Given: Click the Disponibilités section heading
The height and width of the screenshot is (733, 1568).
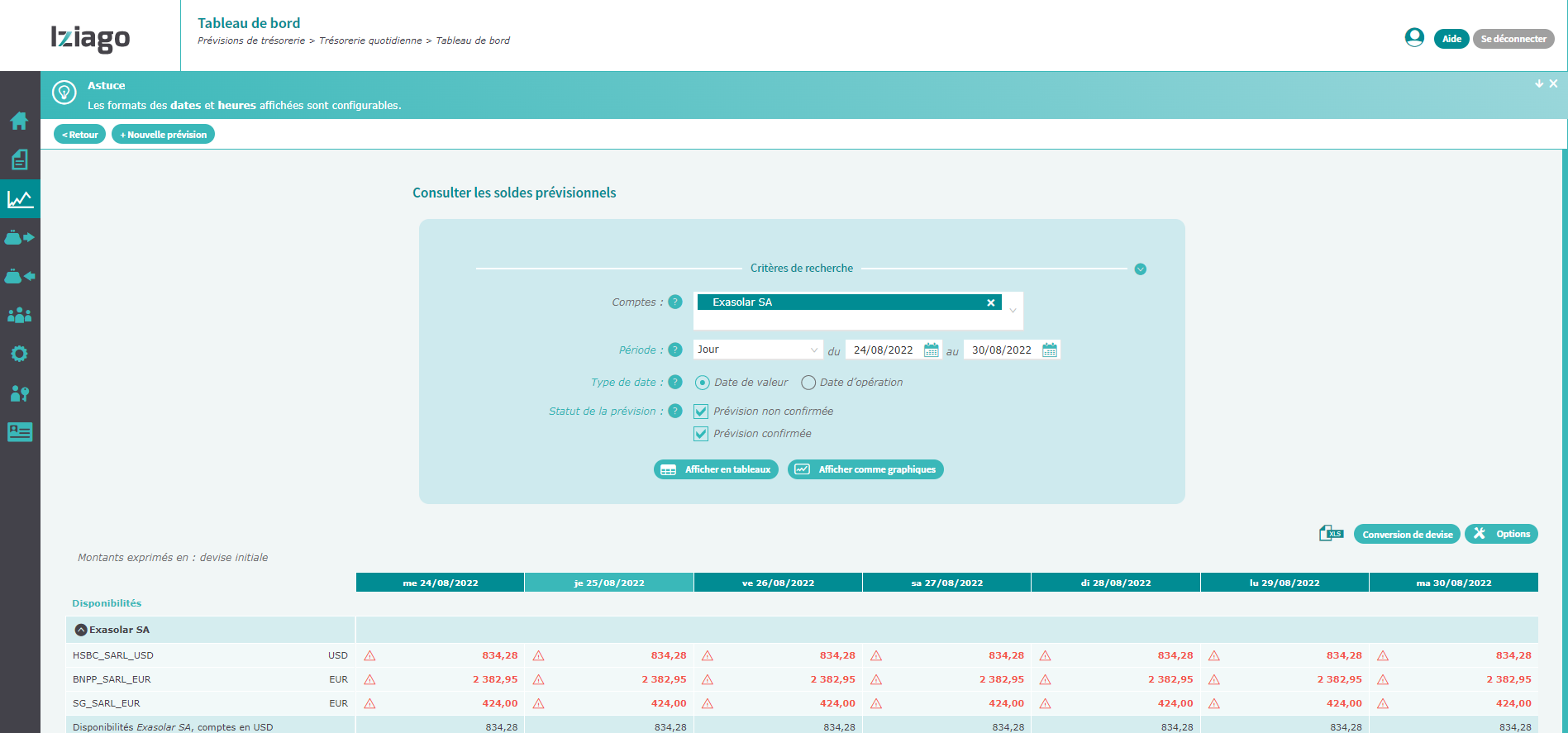Looking at the screenshot, I should tap(107, 603).
